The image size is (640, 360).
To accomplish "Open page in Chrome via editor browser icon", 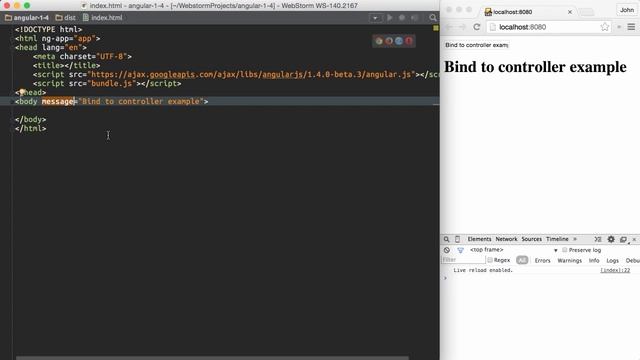I will [x=379, y=41].
